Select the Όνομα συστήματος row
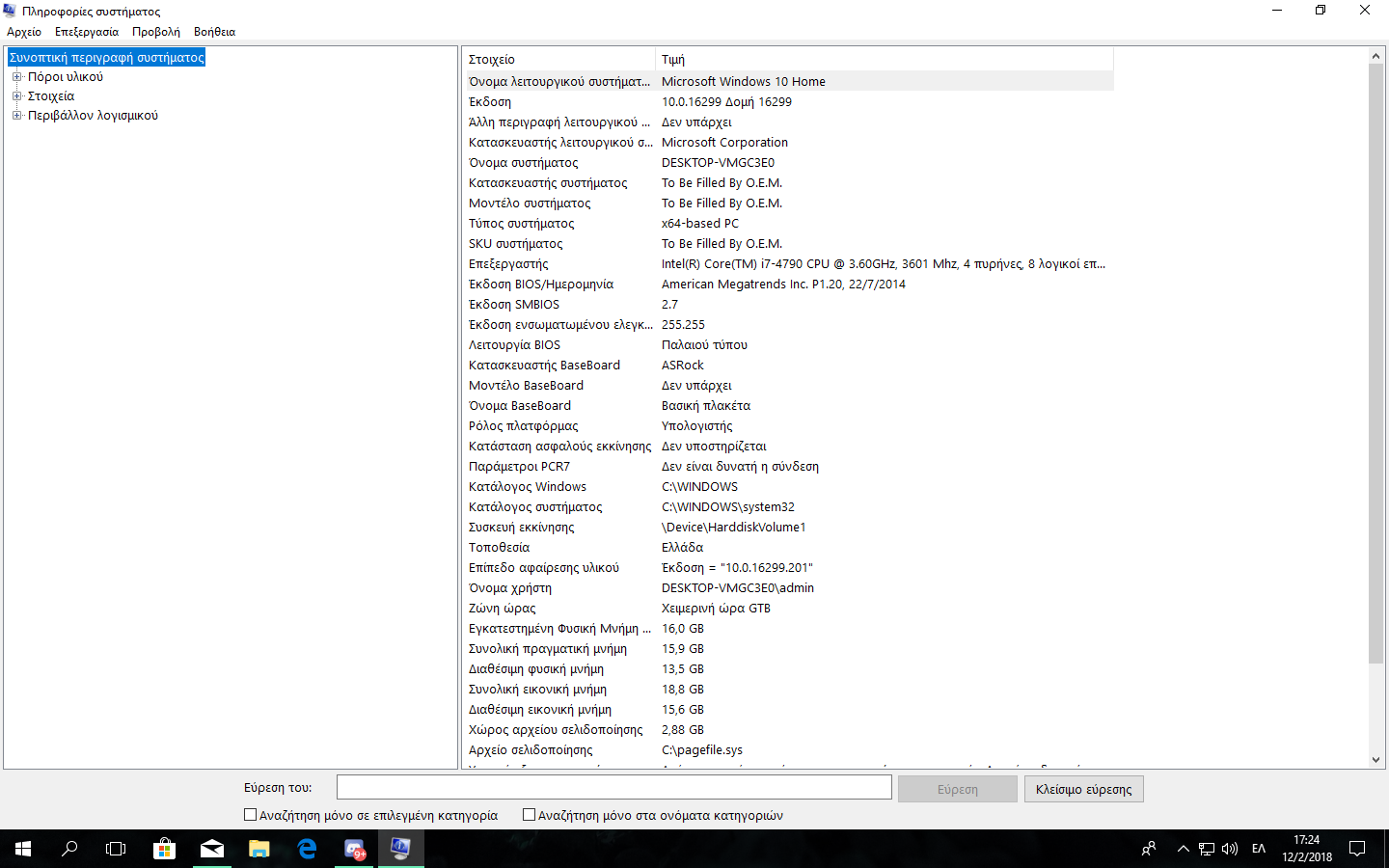 tap(788, 163)
